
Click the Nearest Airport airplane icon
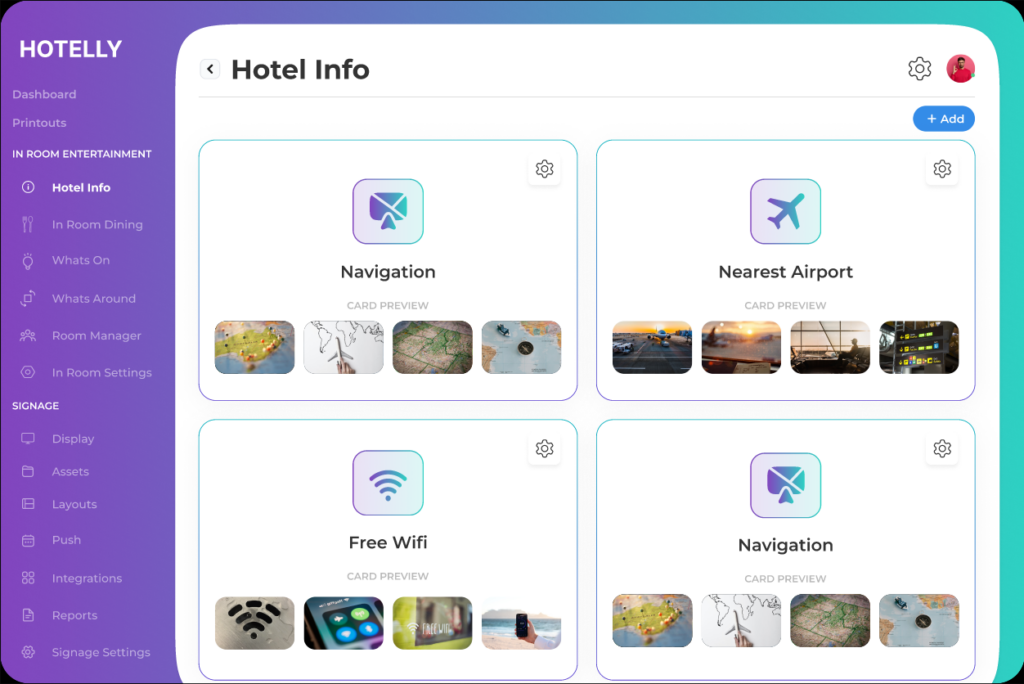[785, 212]
